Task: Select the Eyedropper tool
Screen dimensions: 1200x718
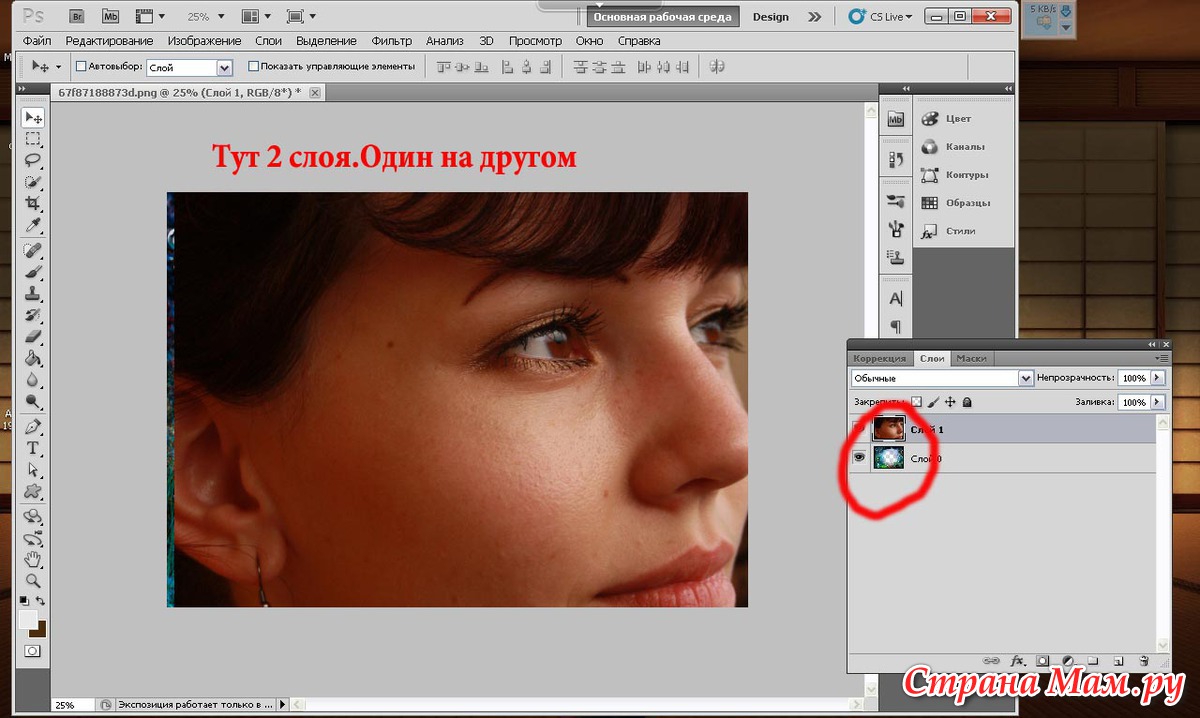Action: click(x=33, y=223)
